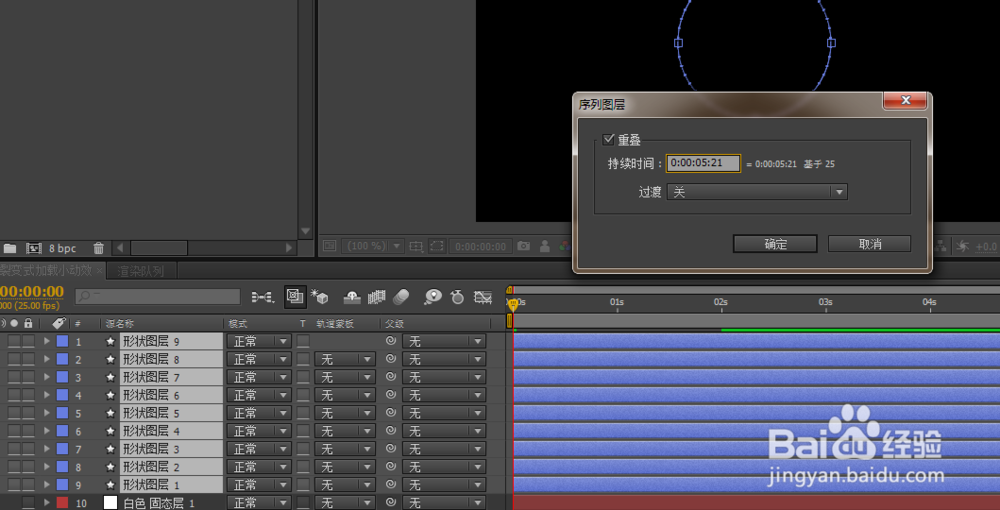Viewport: 1000px width, 510px height.
Task: Click the blue label swatch of 形状图层 9
Action: (62, 341)
